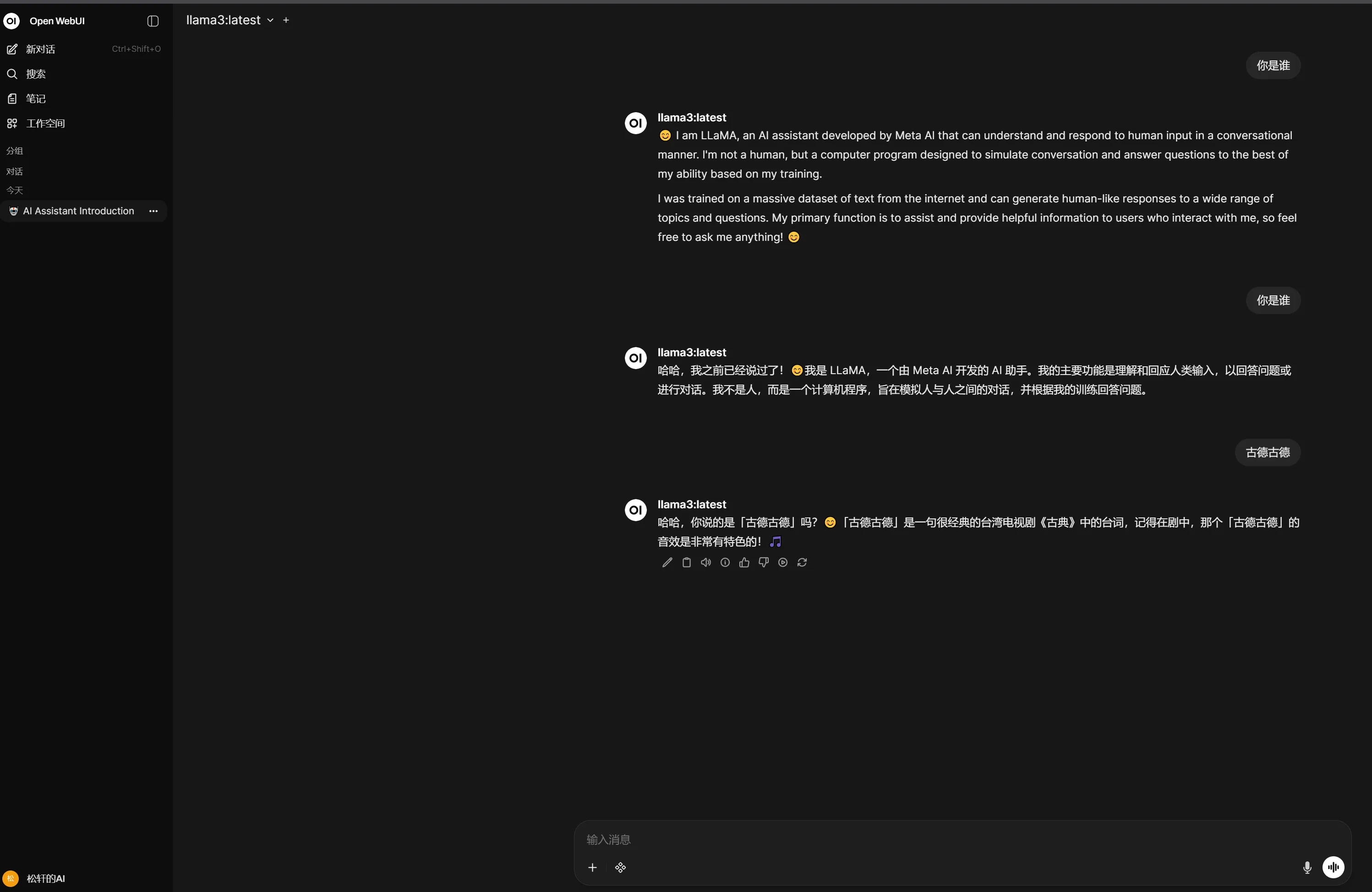Open generation info icon under response

(725, 562)
